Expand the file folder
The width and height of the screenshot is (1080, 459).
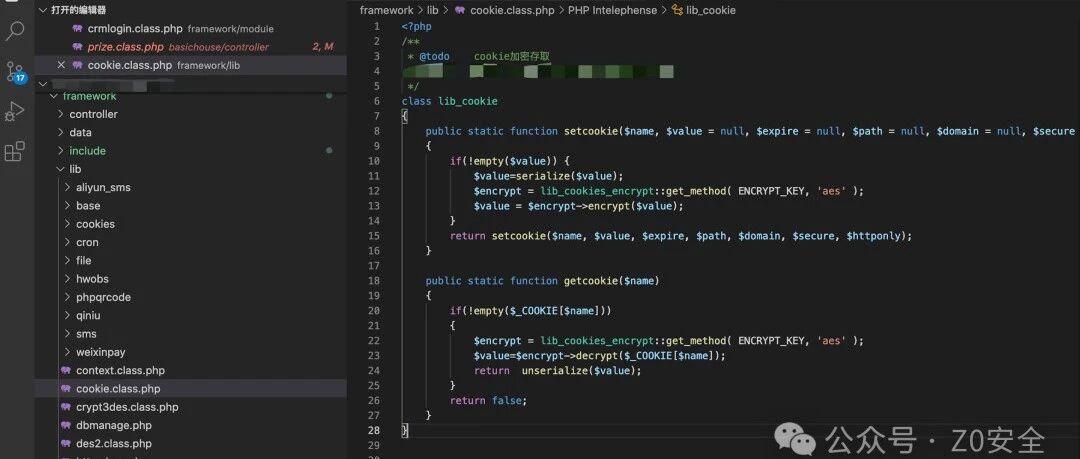[191, 261]
